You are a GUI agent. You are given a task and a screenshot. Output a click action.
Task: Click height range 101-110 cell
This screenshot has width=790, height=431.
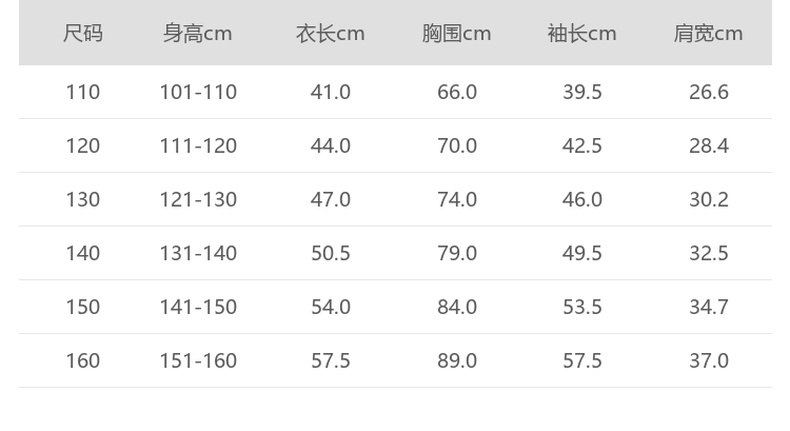point(198,92)
